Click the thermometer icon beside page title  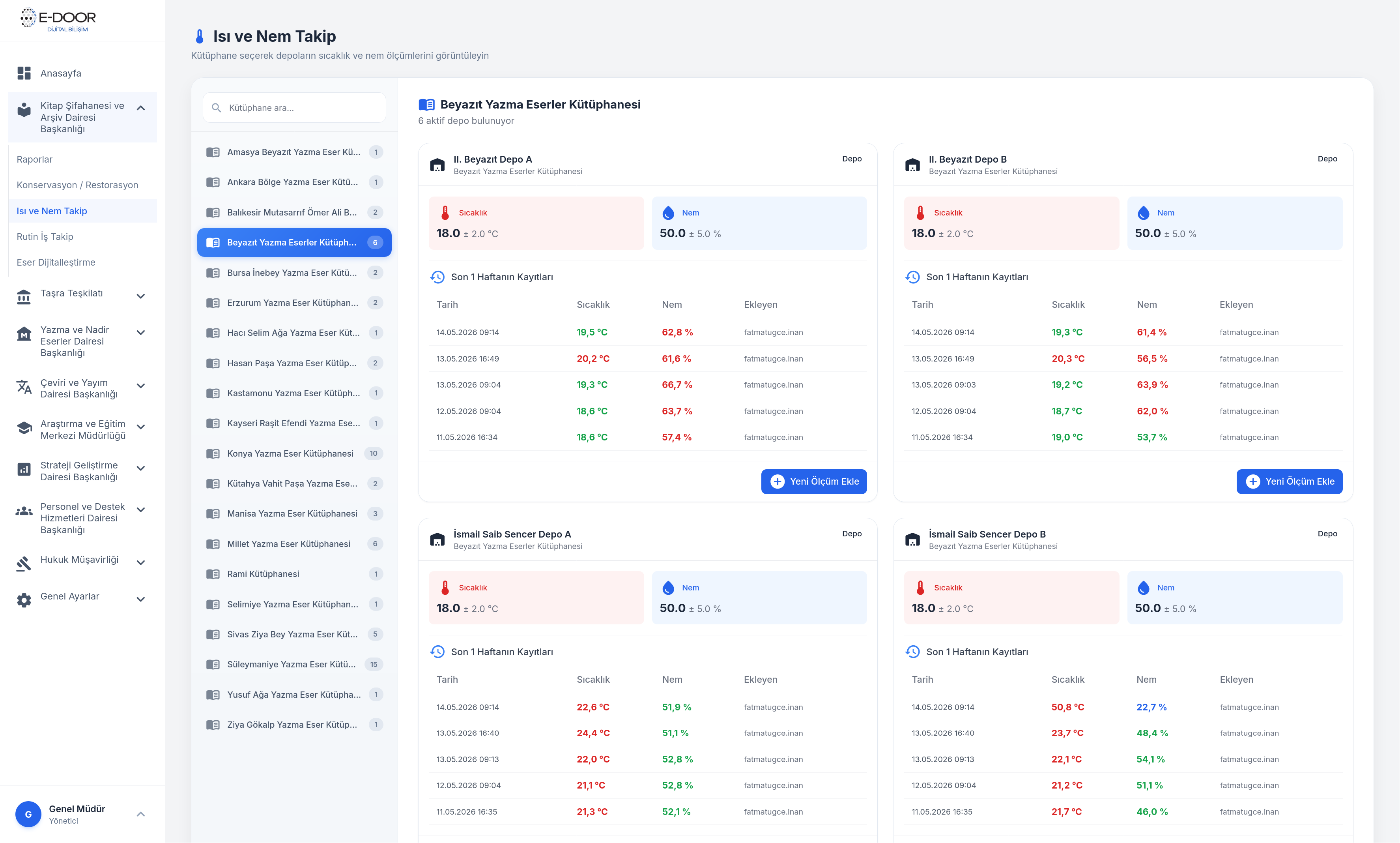point(199,36)
